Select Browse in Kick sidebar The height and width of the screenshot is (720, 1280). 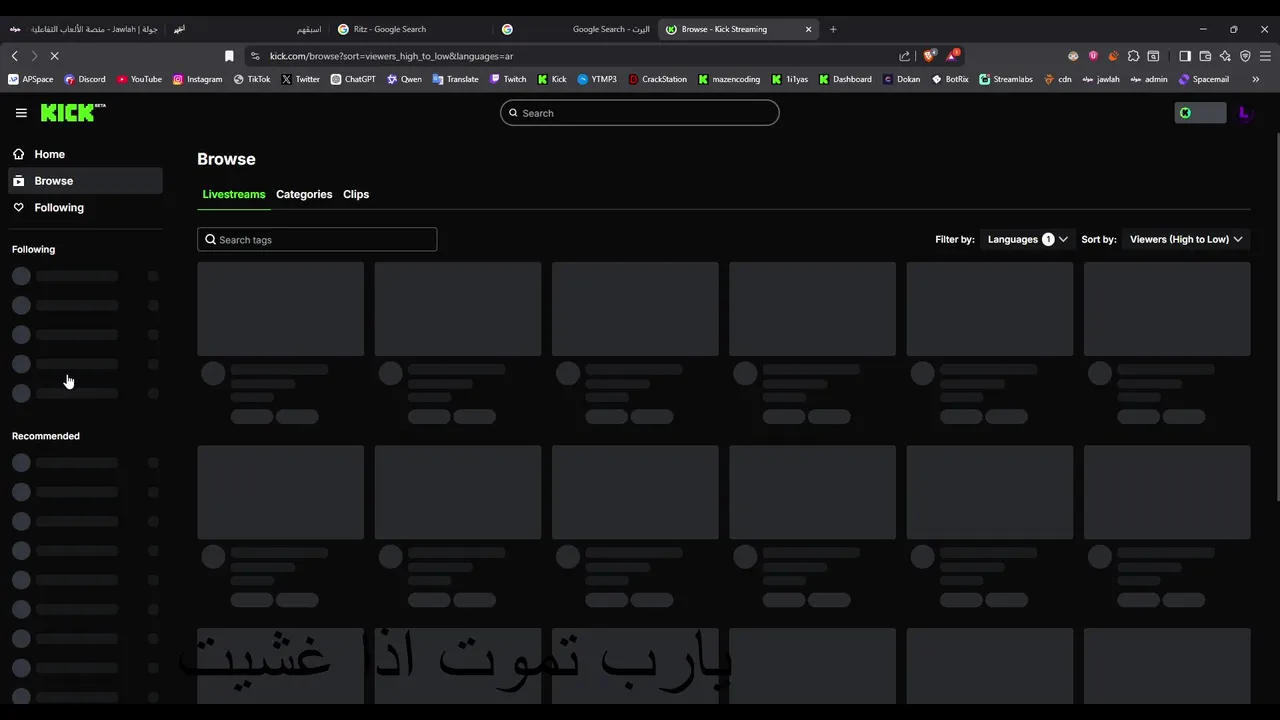click(x=85, y=181)
